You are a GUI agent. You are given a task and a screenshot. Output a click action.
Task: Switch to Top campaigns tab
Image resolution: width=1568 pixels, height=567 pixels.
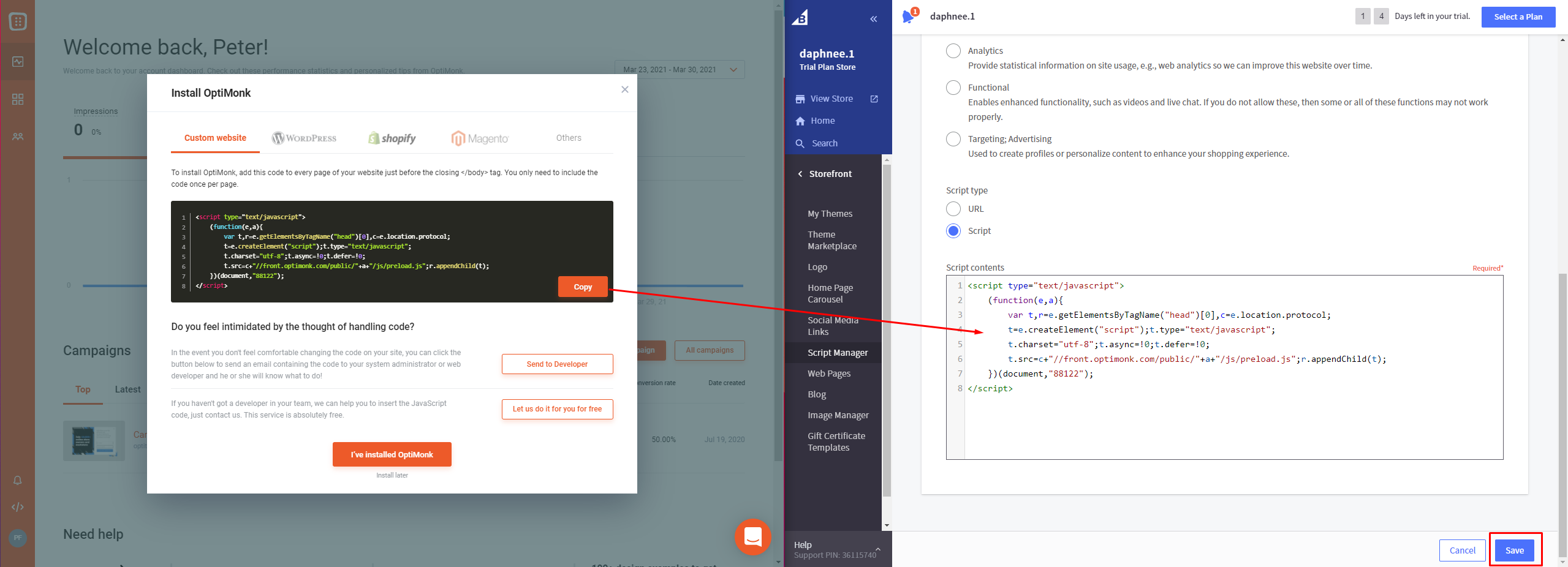coord(83,389)
